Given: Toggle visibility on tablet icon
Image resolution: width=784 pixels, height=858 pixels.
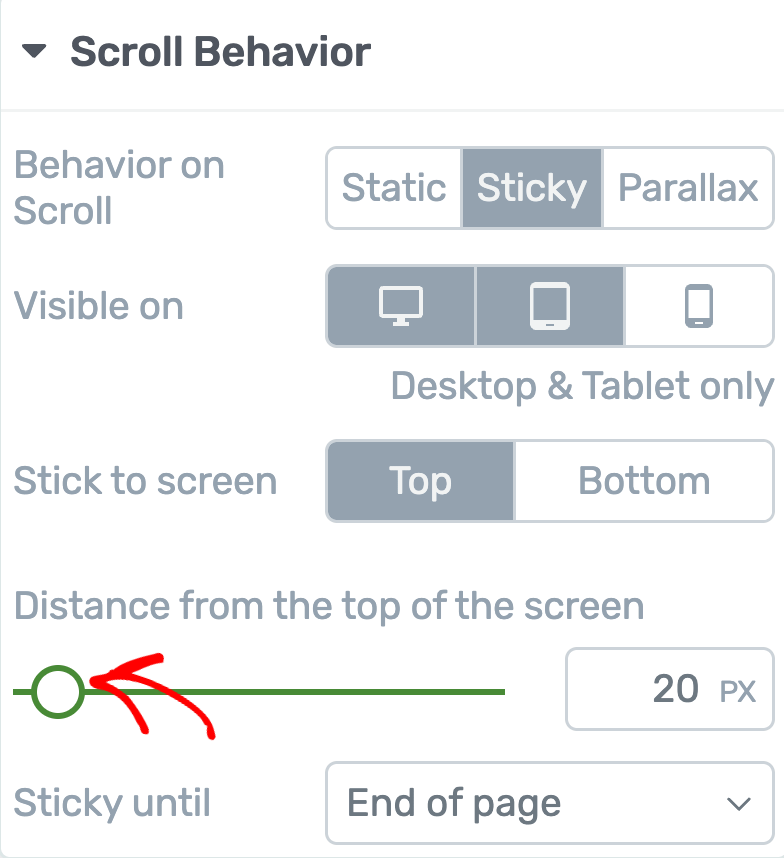Looking at the screenshot, I should click(x=549, y=306).
